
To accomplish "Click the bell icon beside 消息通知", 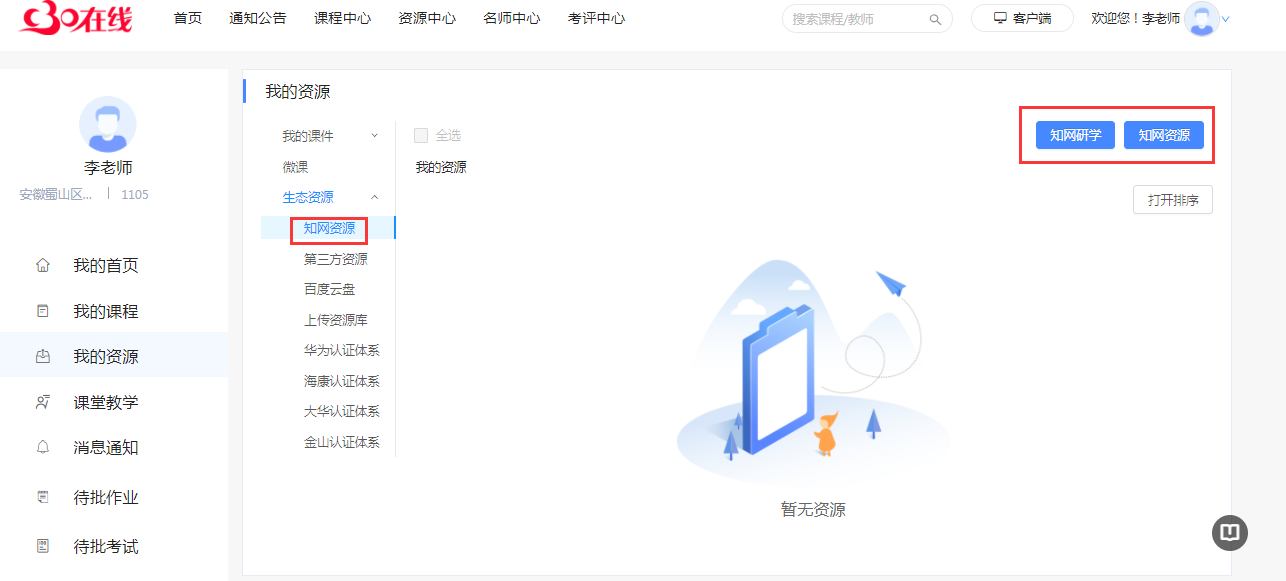I will [x=42, y=447].
